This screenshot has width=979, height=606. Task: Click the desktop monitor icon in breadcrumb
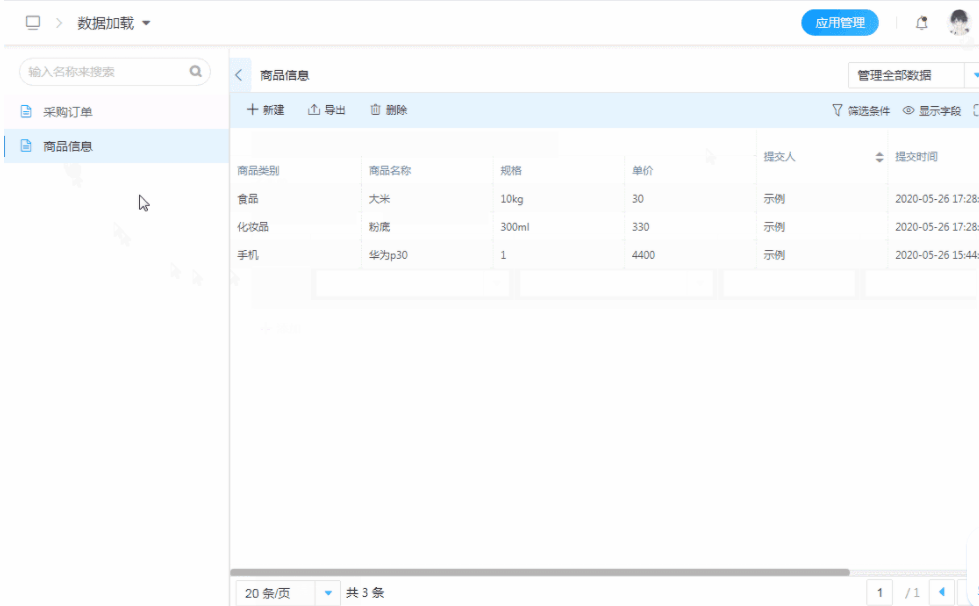pos(33,23)
